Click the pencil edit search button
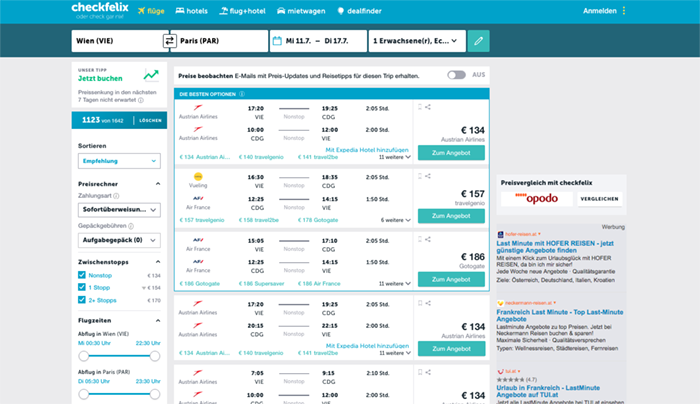The image size is (700, 404). click(x=479, y=41)
